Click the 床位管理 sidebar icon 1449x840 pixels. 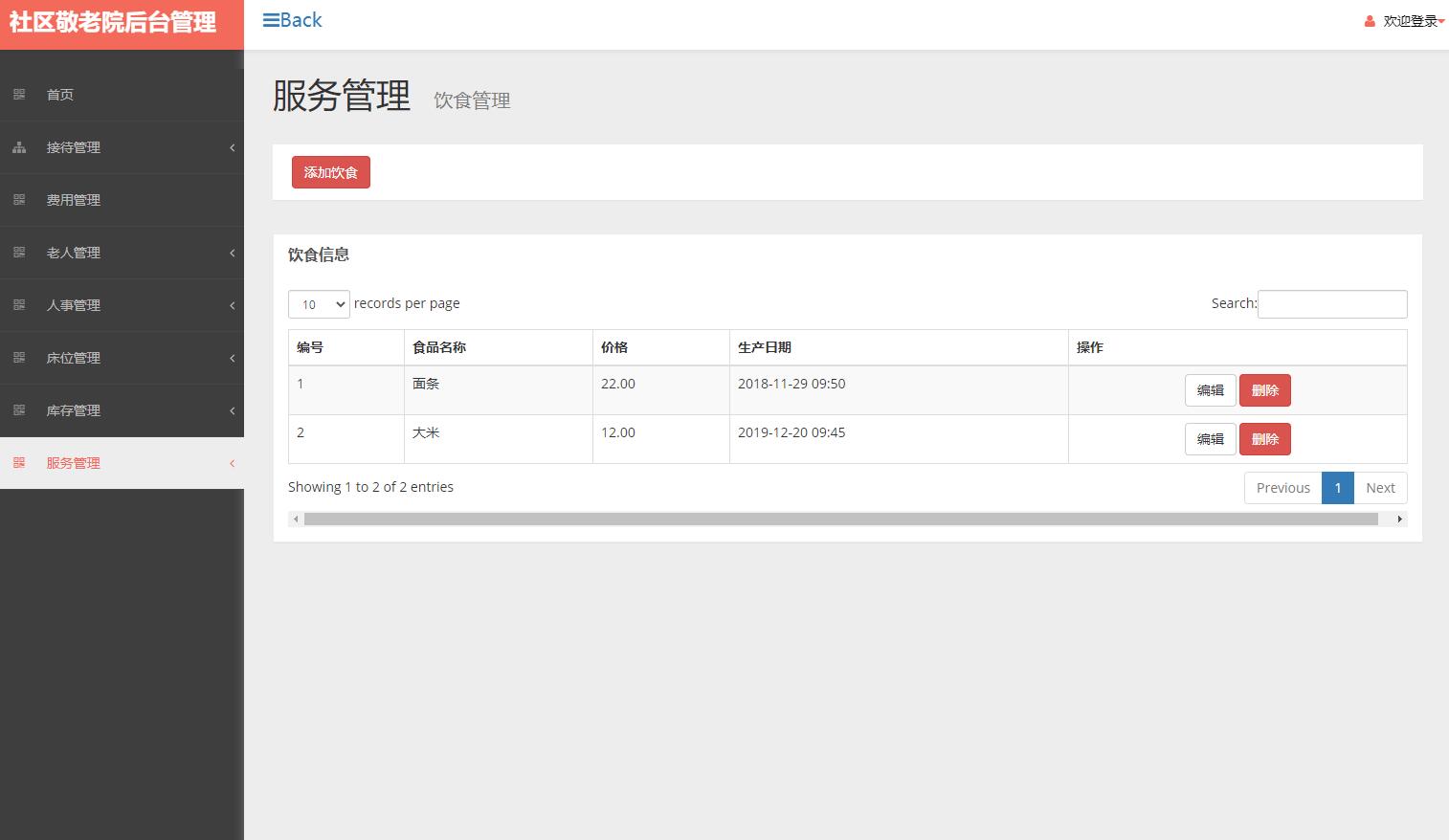(19, 358)
